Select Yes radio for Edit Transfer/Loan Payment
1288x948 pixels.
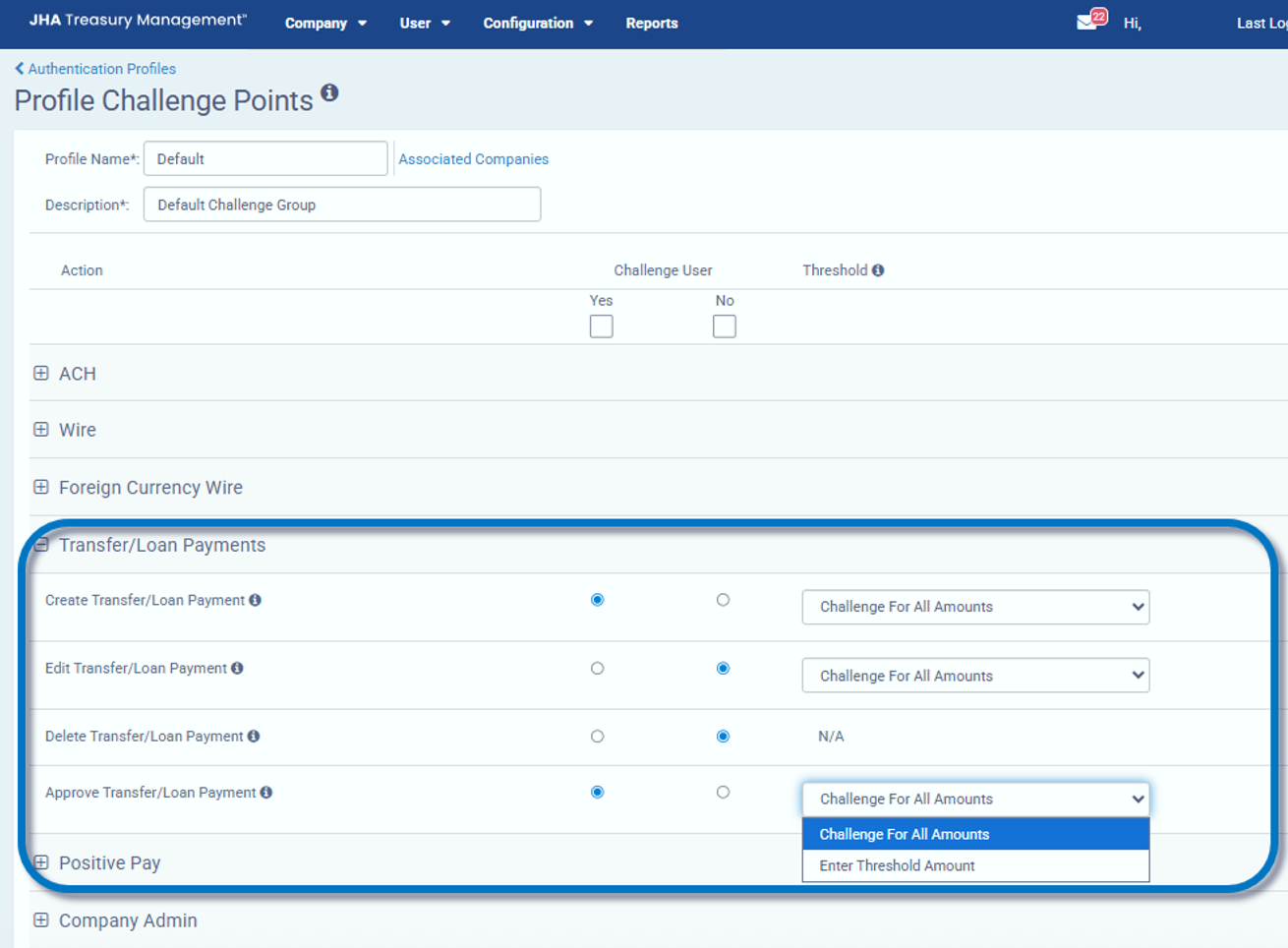coord(597,669)
